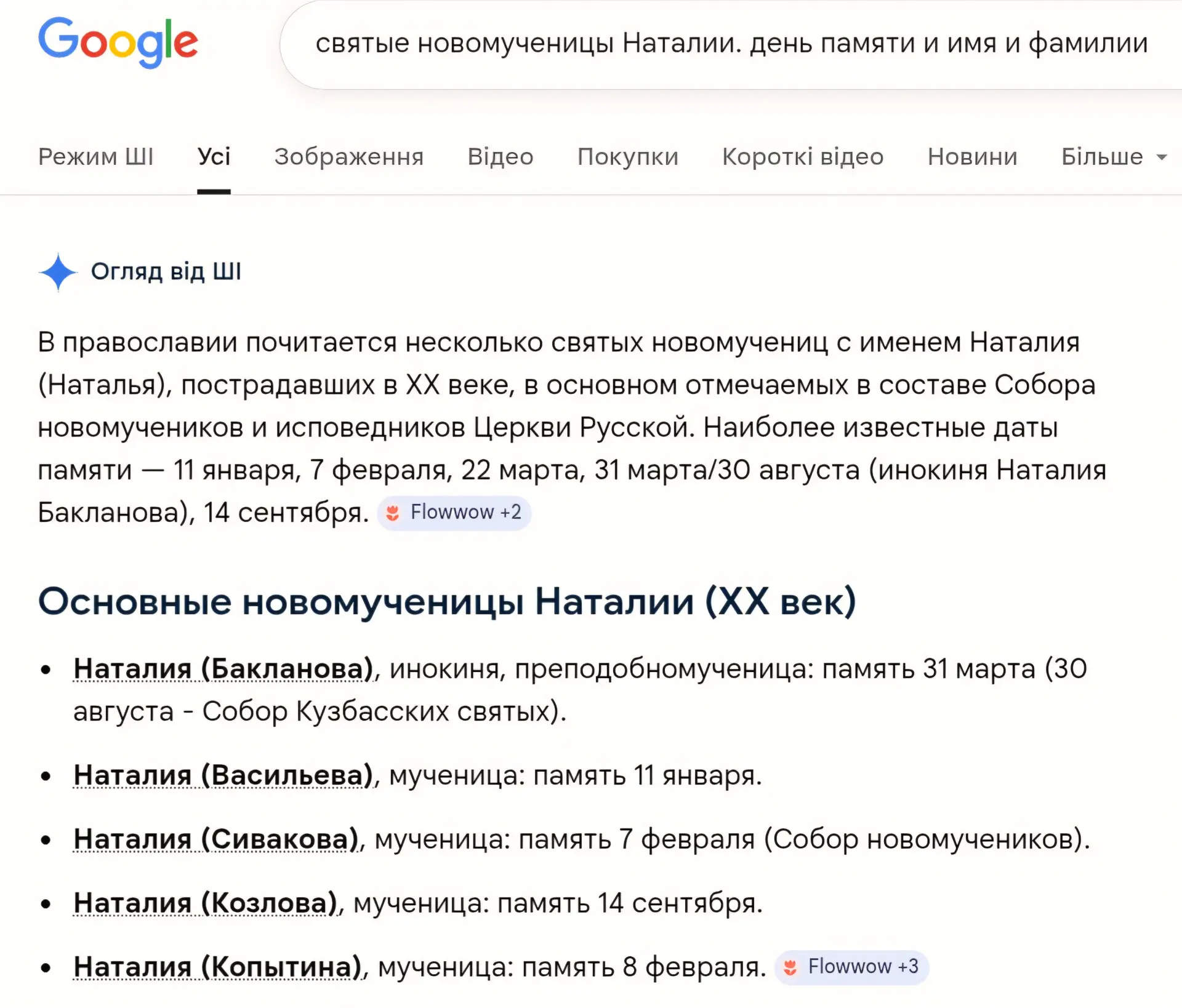Click the Наталия (Сивакова) link
Screen dimensions: 1182x1008
click(216, 839)
